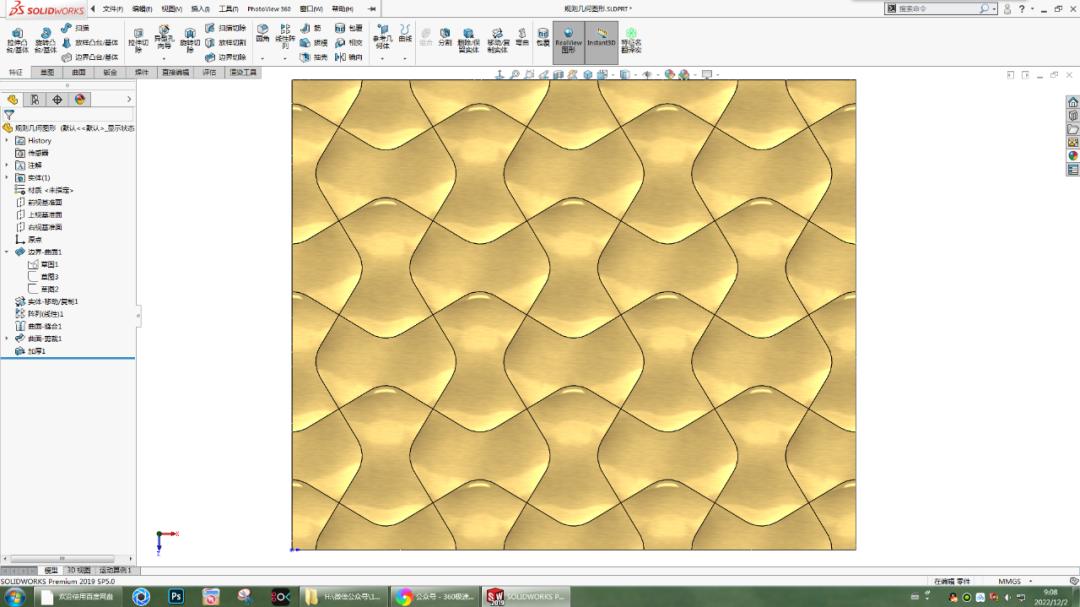Switch to the 曲面 (Surfaces) ribbon tab
Viewport: 1080px width, 607px height.
click(78, 73)
